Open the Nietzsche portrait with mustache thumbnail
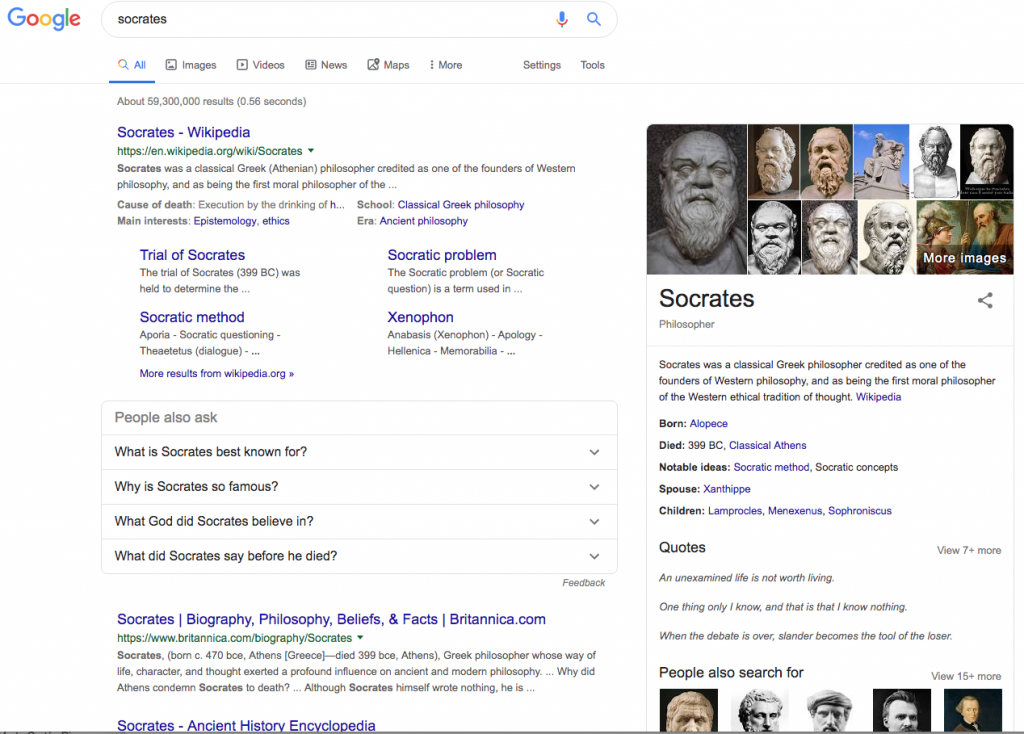 [901, 710]
